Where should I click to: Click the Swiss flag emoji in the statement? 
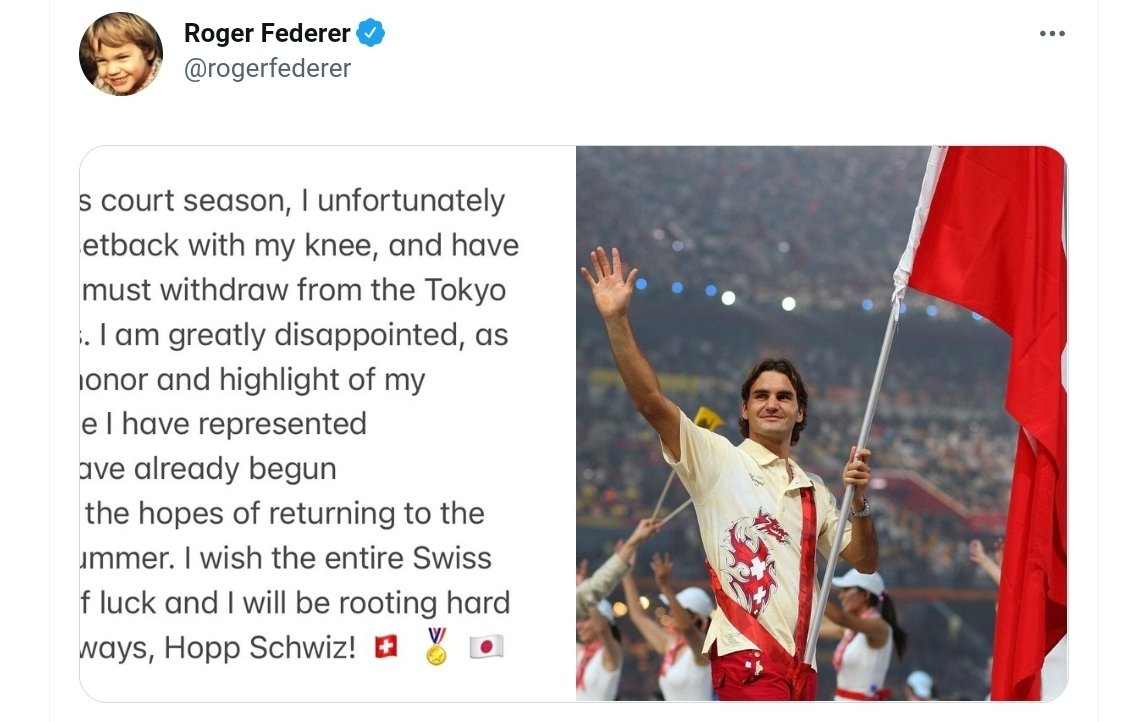(386, 647)
